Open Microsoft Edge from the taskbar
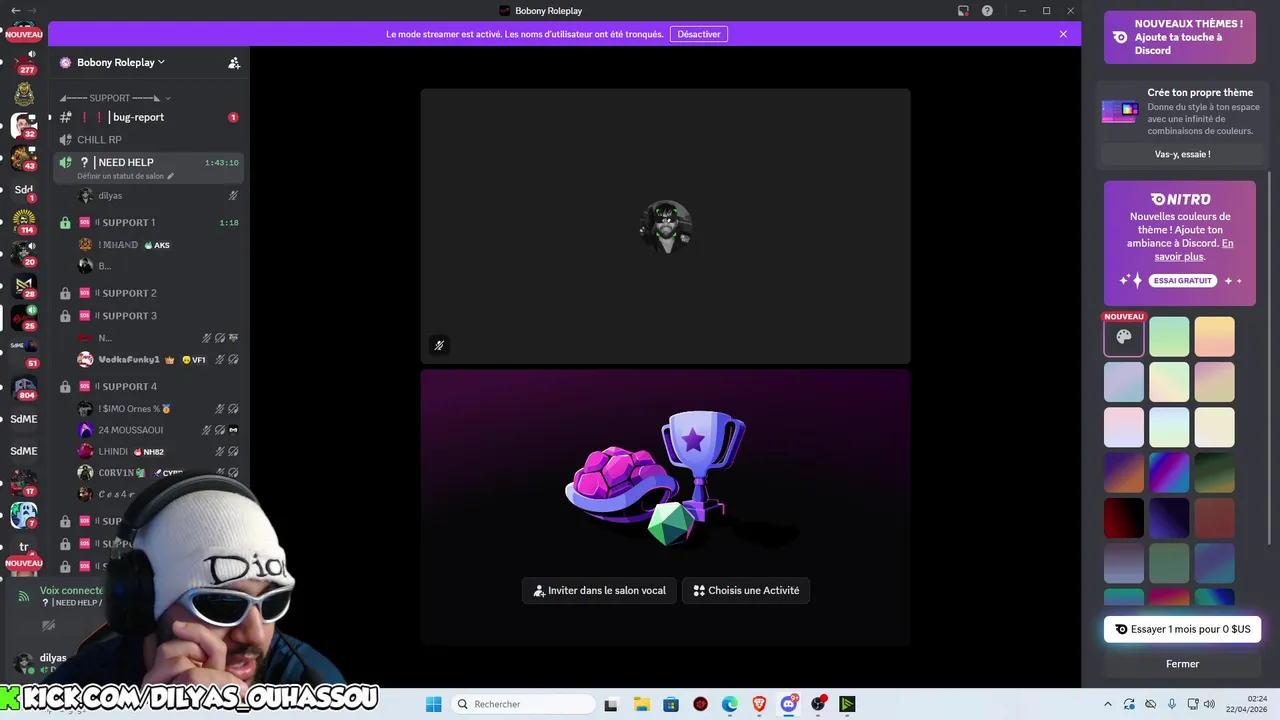The image size is (1280, 720). click(730, 704)
